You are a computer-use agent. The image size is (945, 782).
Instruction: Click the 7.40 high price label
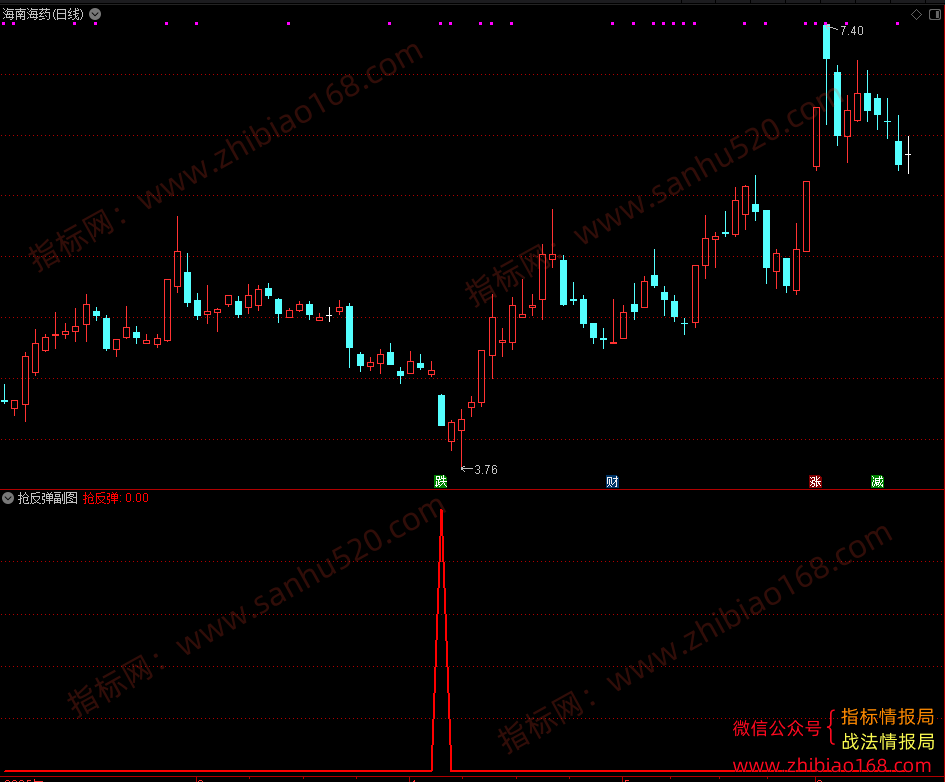pyautogui.click(x=852, y=31)
